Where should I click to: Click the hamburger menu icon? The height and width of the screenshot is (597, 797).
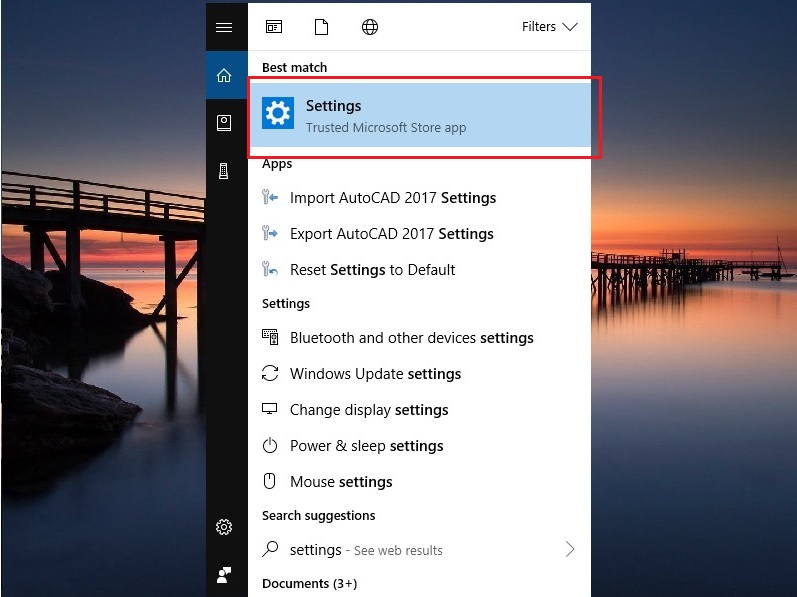(224, 27)
